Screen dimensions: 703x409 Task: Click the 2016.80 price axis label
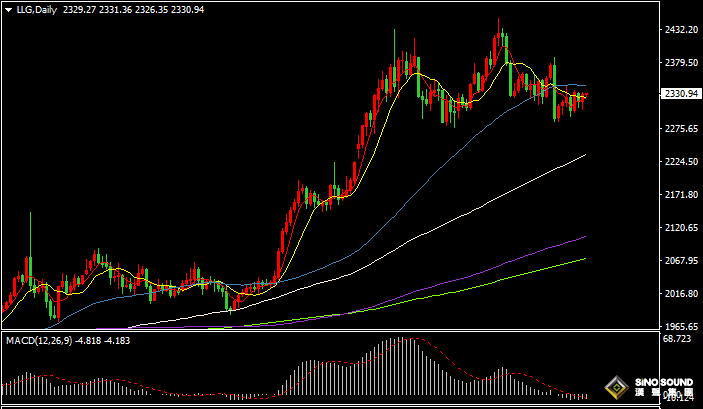point(680,294)
